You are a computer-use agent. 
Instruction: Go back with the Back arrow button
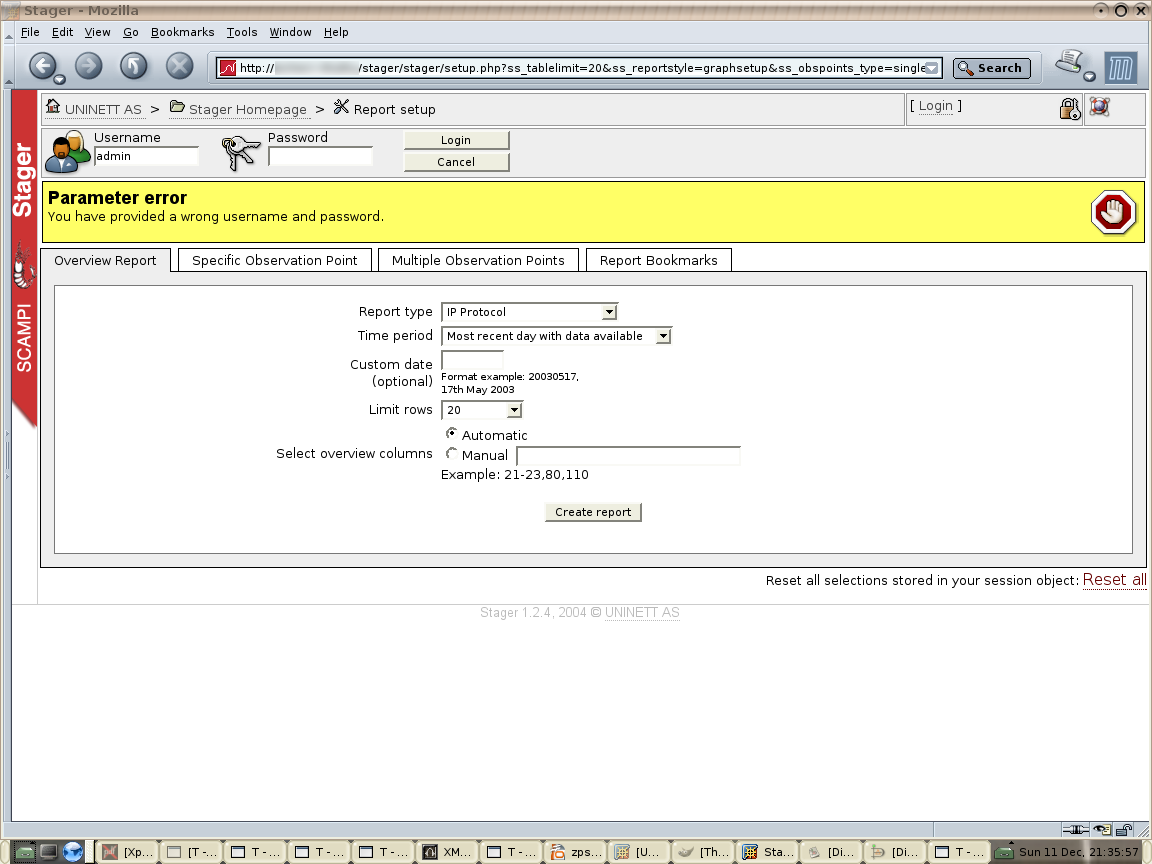click(x=43, y=66)
